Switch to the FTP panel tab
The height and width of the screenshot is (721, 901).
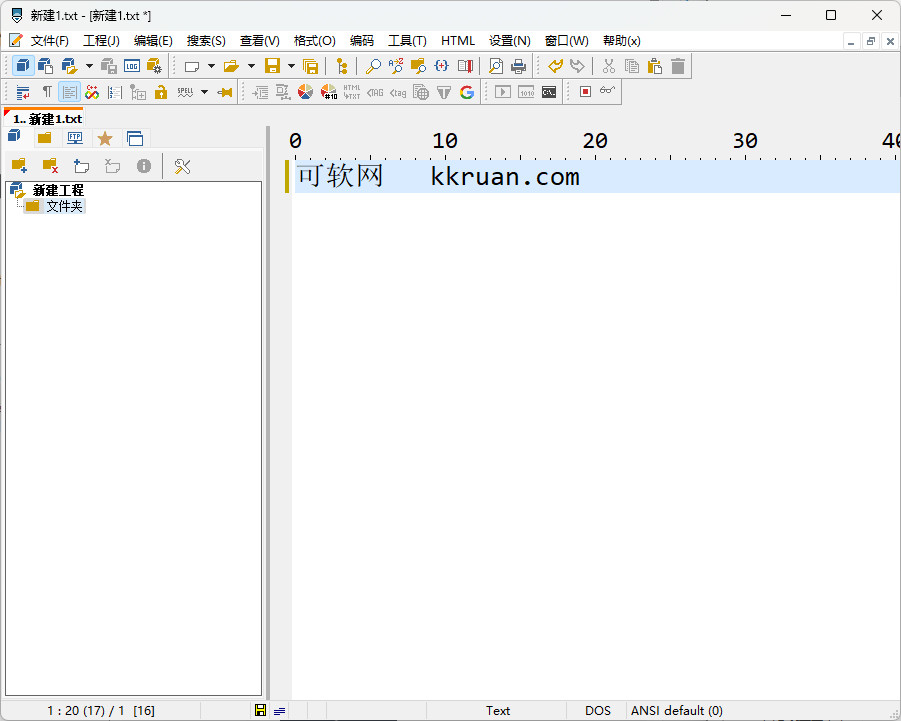(75, 138)
